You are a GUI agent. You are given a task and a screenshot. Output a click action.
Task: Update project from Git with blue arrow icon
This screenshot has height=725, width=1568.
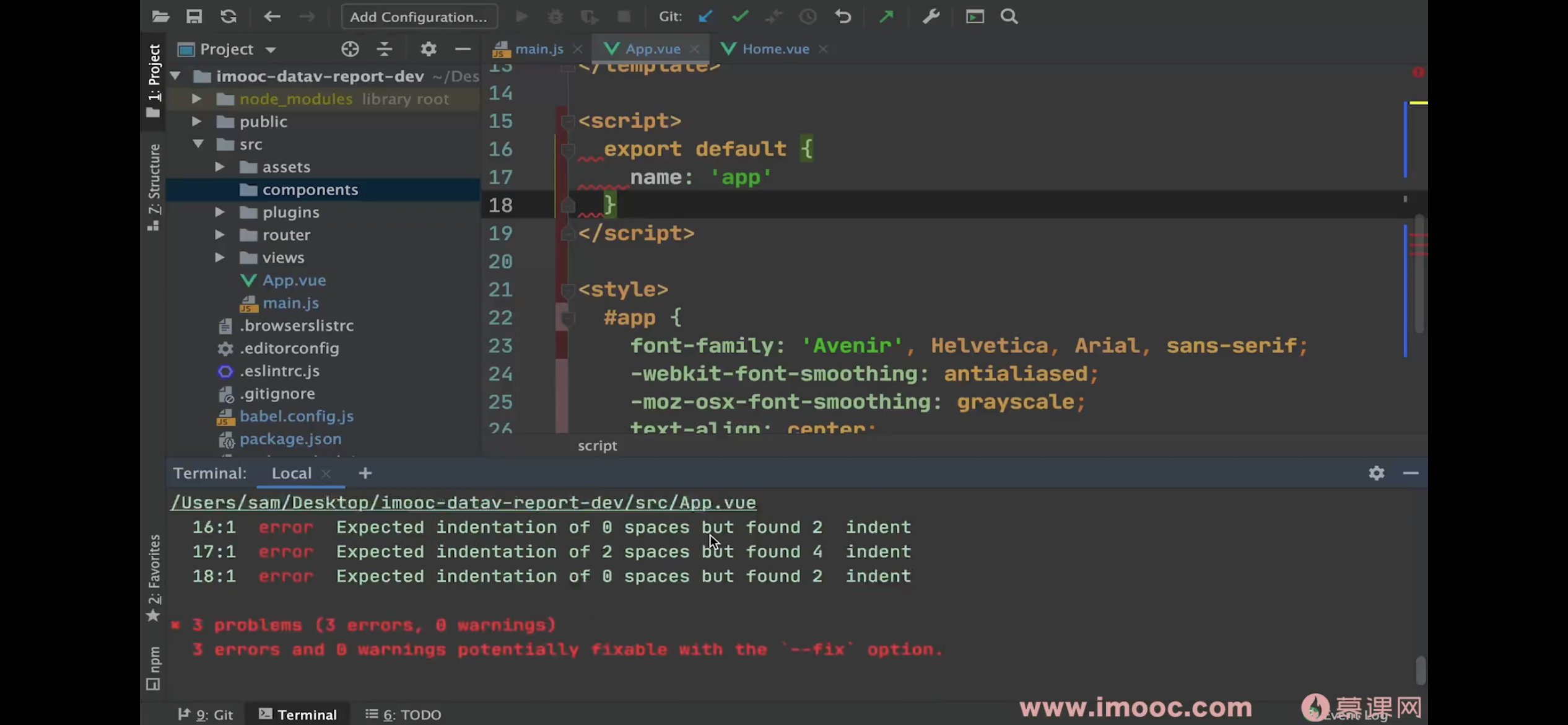tap(705, 16)
